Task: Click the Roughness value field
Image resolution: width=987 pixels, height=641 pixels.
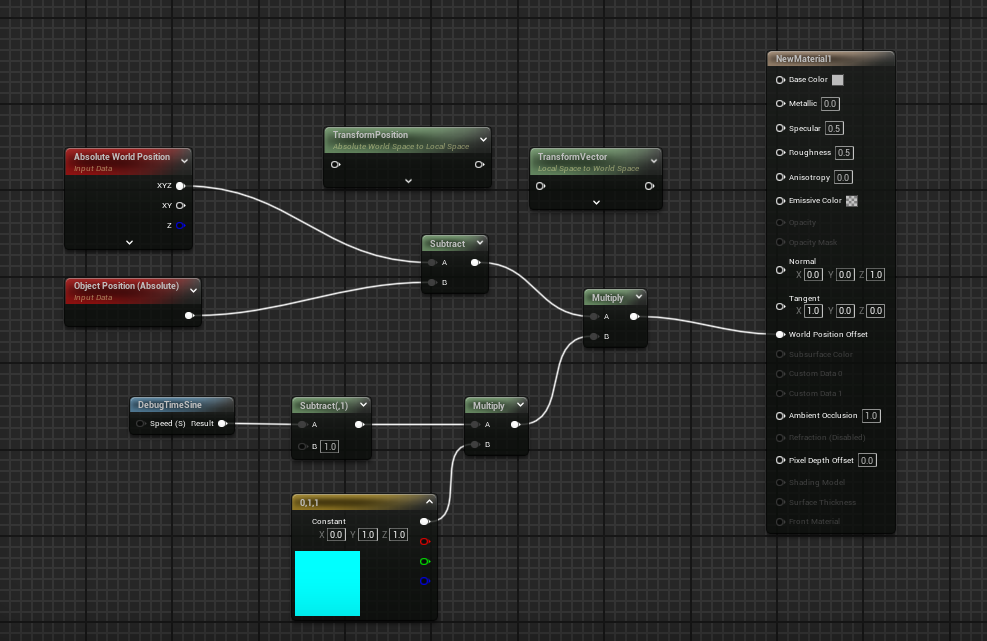Action: point(844,153)
